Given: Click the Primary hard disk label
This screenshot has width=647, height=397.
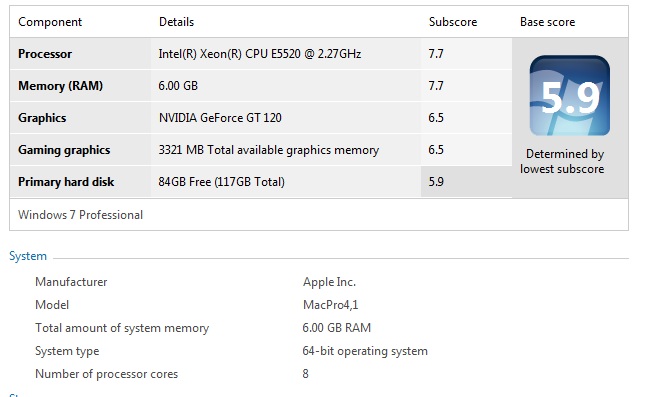Looking at the screenshot, I should click(66, 182).
